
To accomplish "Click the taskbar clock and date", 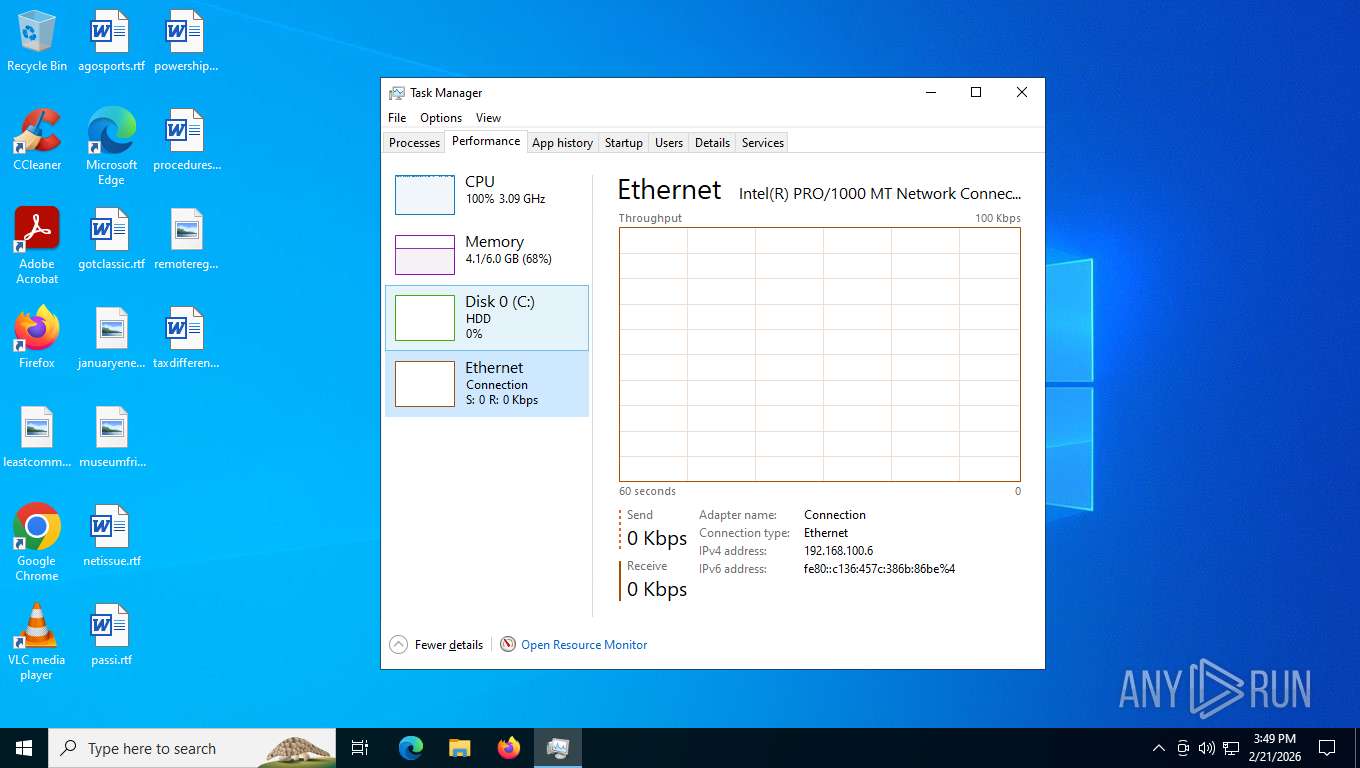I will click(x=1274, y=748).
